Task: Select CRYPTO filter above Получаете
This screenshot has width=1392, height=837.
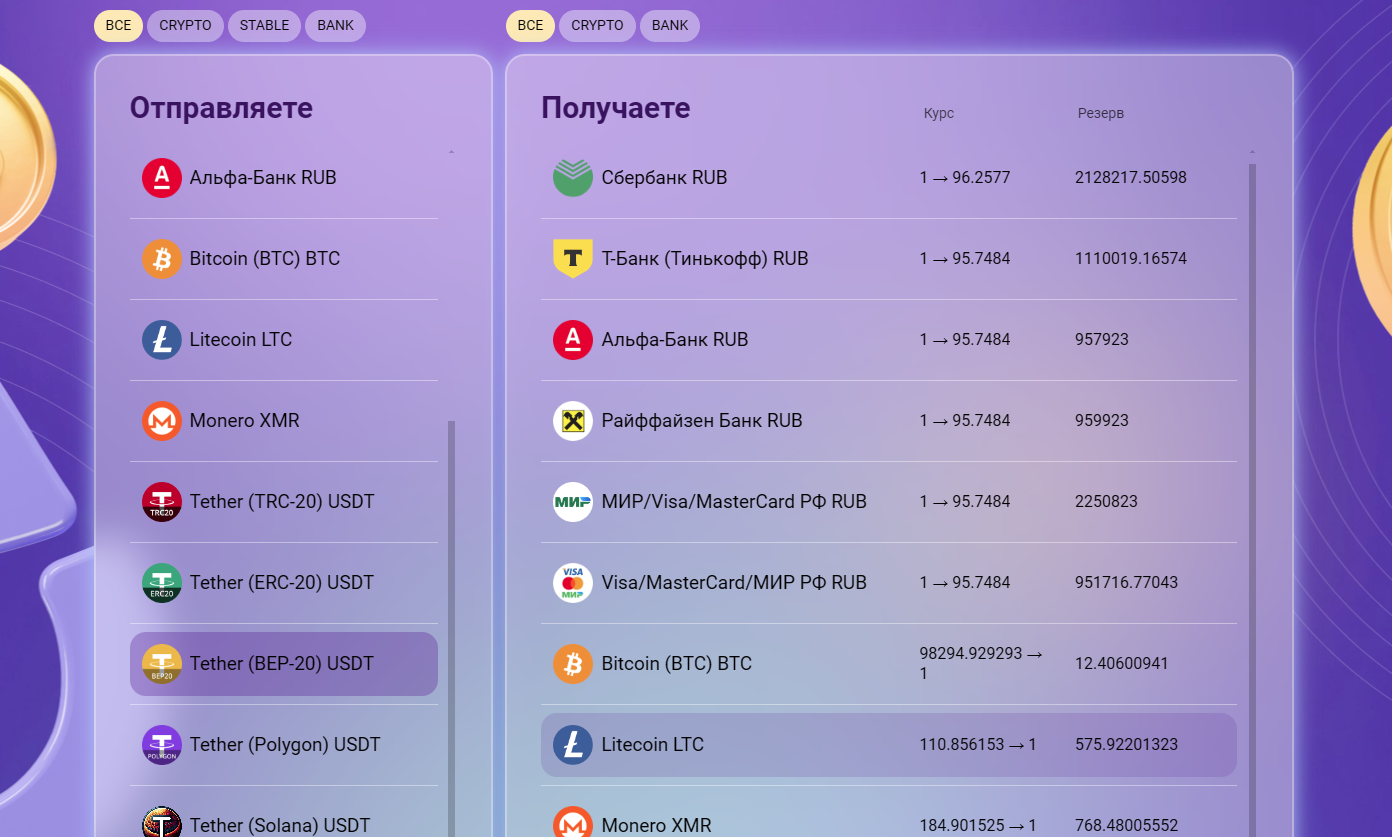Action: pyautogui.click(x=597, y=26)
